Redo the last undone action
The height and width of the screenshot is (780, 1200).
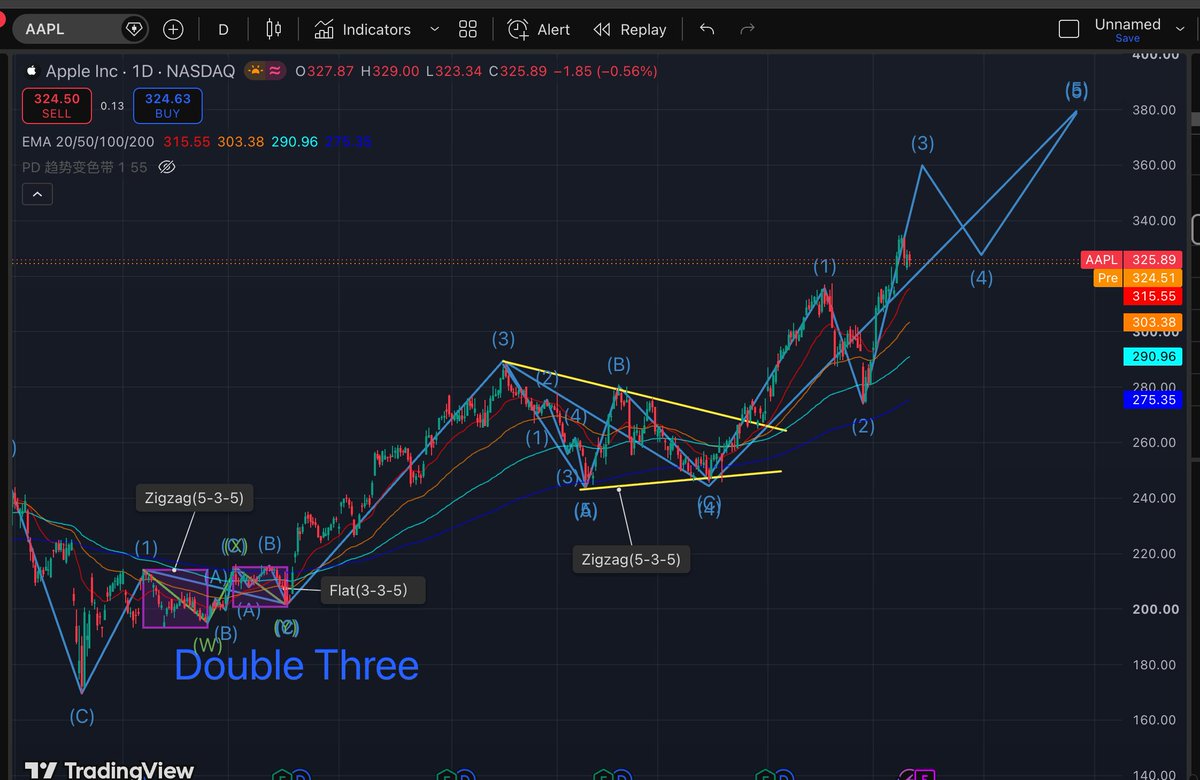click(x=747, y=29)
